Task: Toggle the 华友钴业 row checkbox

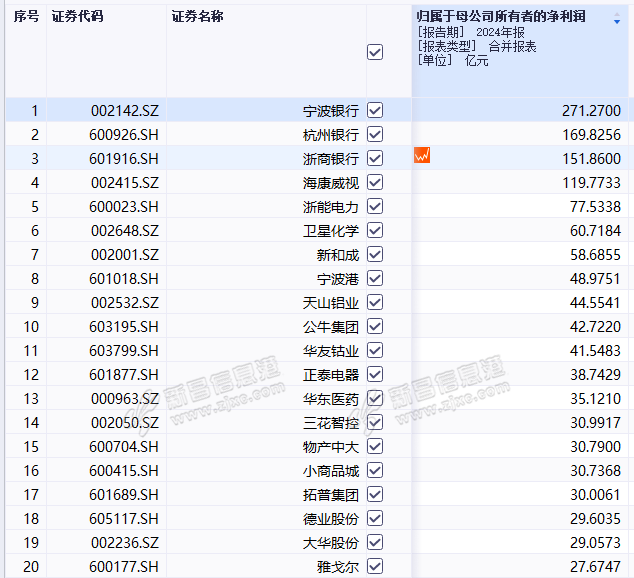Action: pyautogui.click(x=375, y=350)
